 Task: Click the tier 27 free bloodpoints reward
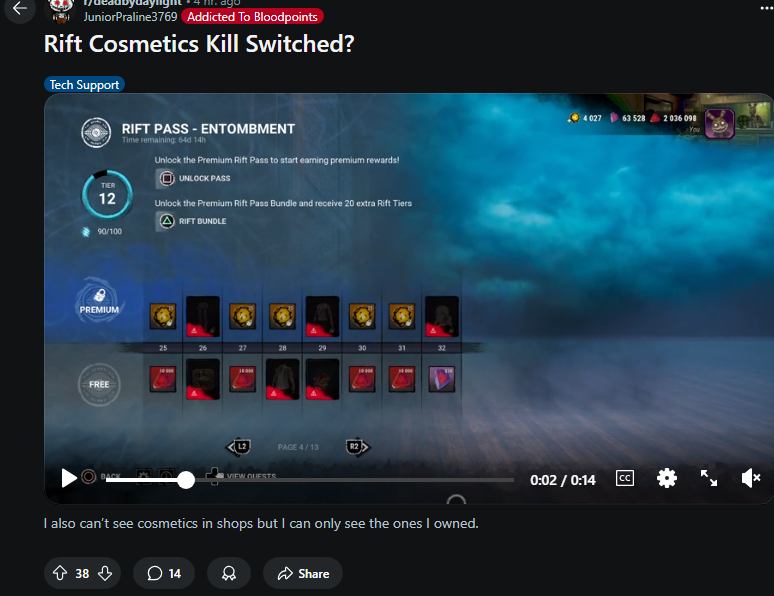click(x=242, y=379)
